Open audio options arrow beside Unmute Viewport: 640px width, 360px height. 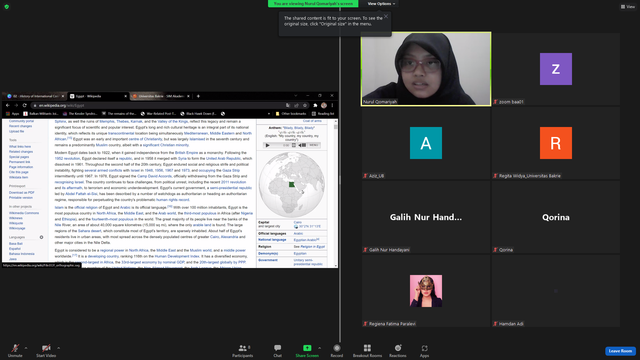tap(26, 348)
